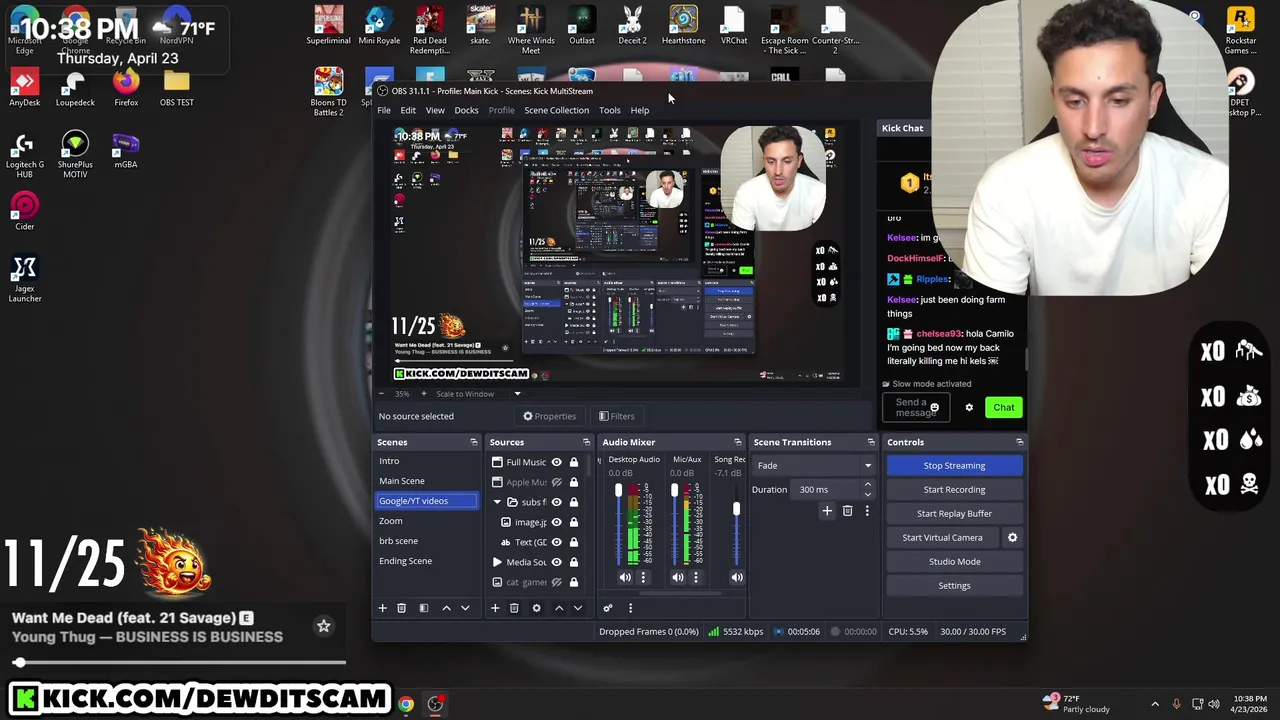Viewport: 1280px width, 720px height.
Task: Open the Edit menu
Action: click(x=408, y=110)
